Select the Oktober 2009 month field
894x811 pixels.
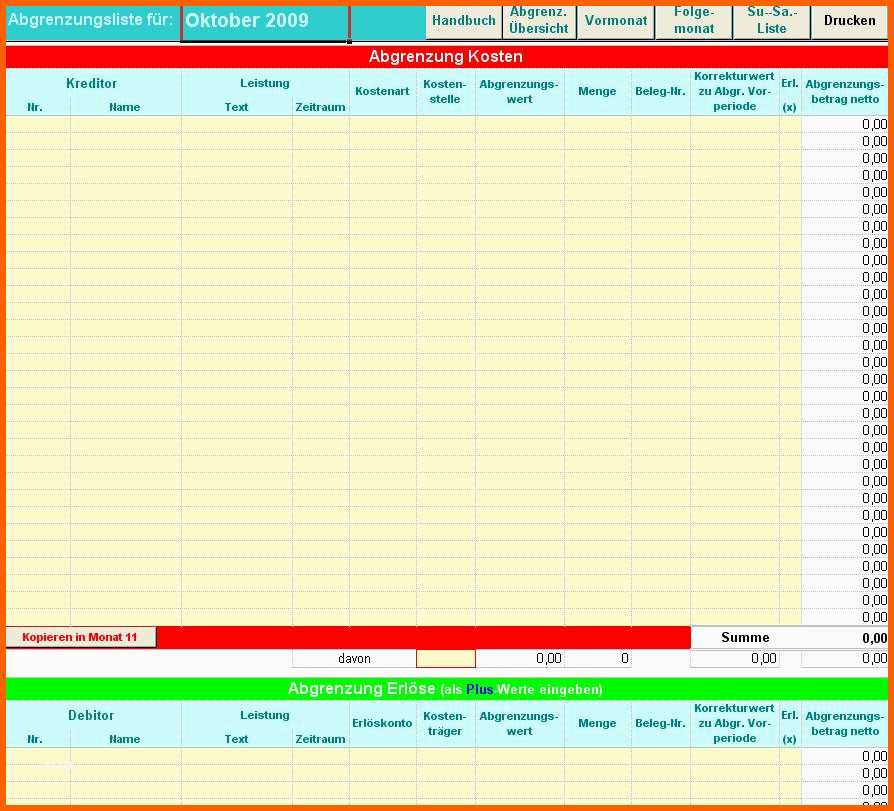pyautogui.click(x=265, y=21)
